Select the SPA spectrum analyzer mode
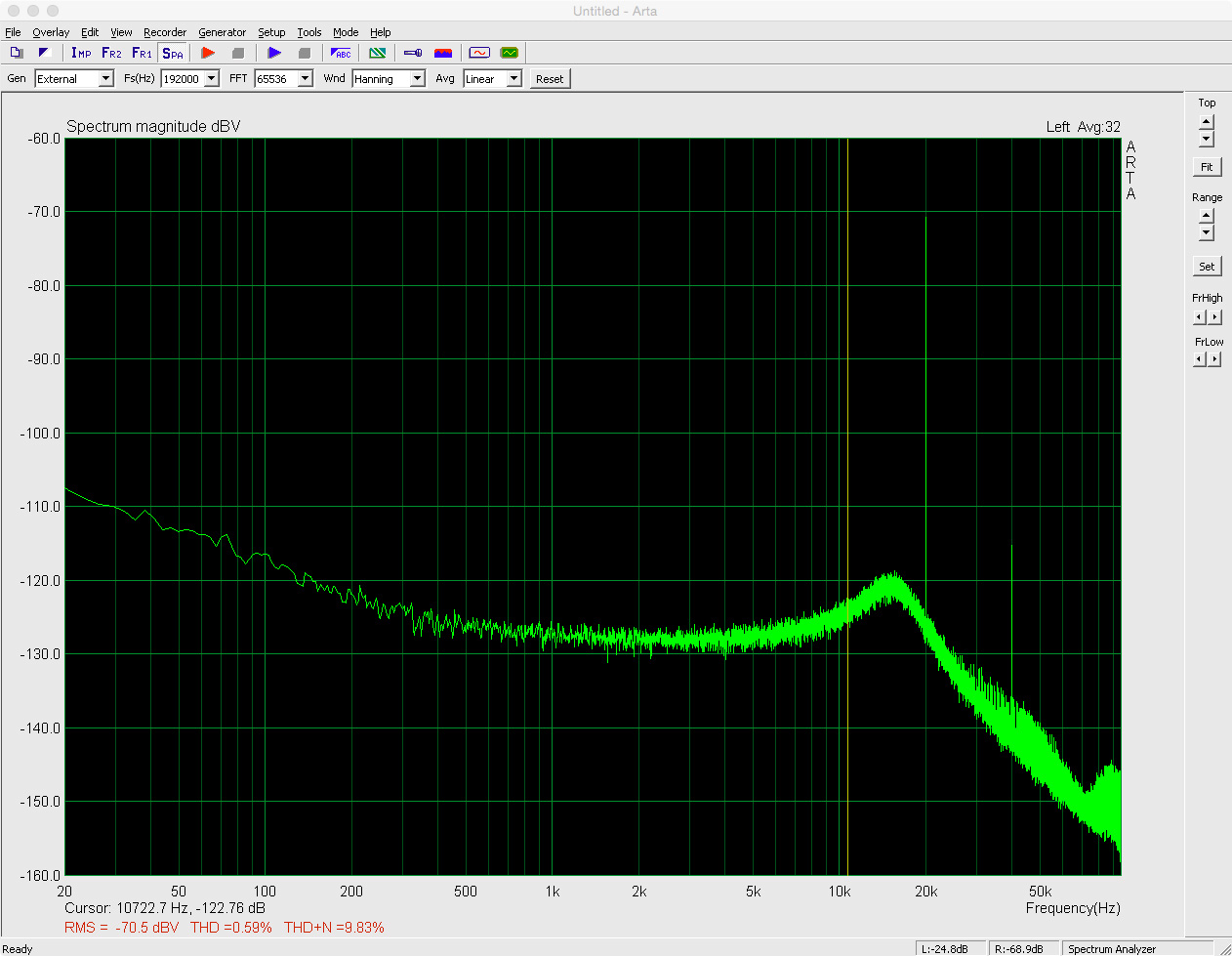Viewport: 1232px width, 956px height. pyautogui.click(x=173, y=53)
